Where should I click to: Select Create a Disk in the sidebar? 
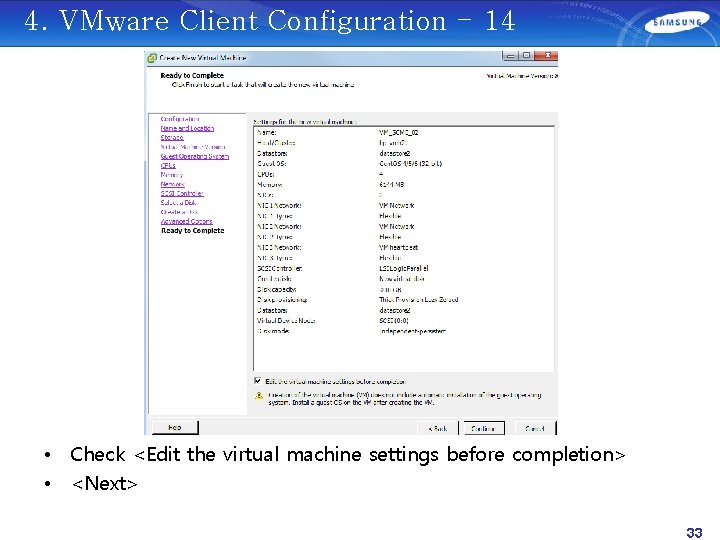point(180,212)
